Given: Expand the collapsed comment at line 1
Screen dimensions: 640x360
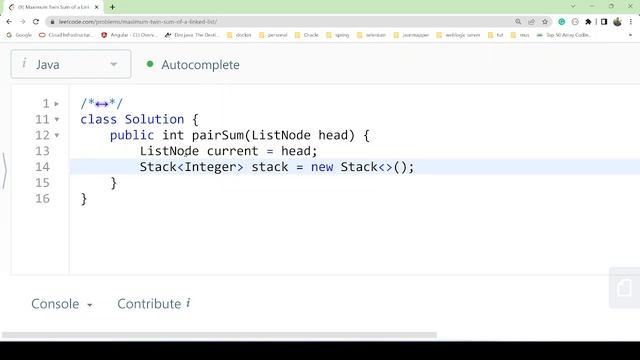Looking at the screenshot, I should pyautogui.click(x=57, y=104).
